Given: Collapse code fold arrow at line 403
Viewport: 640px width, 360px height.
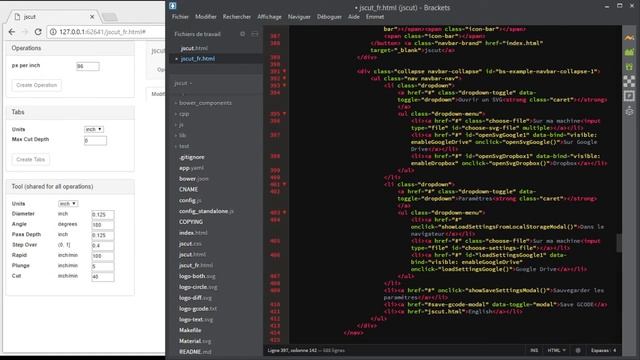Looking at the screenshot, I should 284,213.
